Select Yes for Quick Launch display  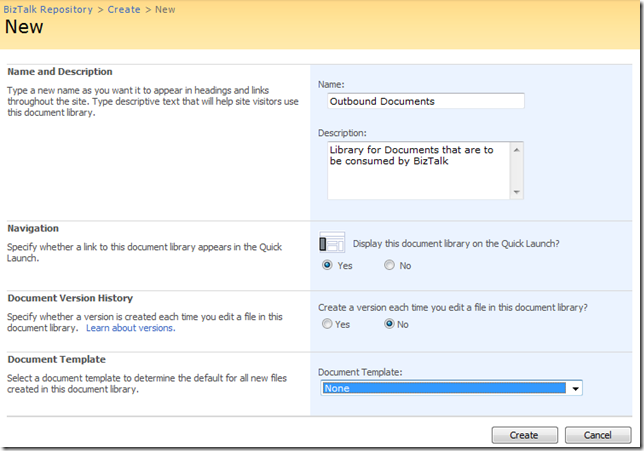327,266
